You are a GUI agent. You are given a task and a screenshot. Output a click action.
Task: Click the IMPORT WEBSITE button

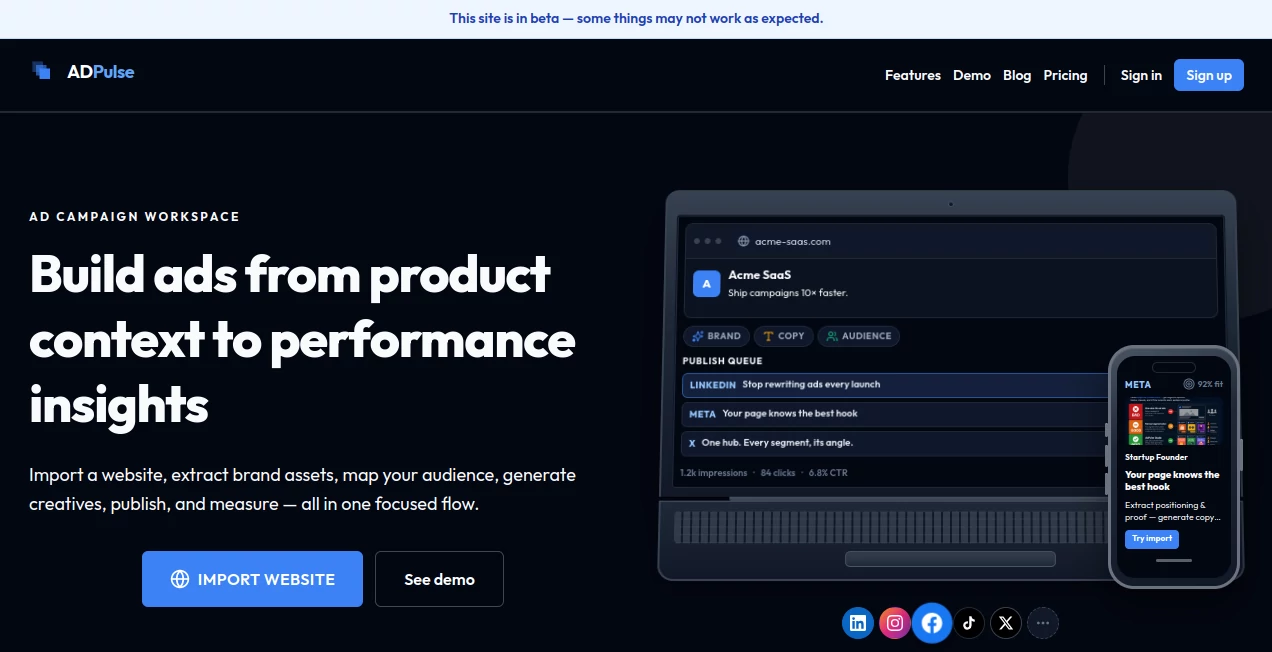252,579
